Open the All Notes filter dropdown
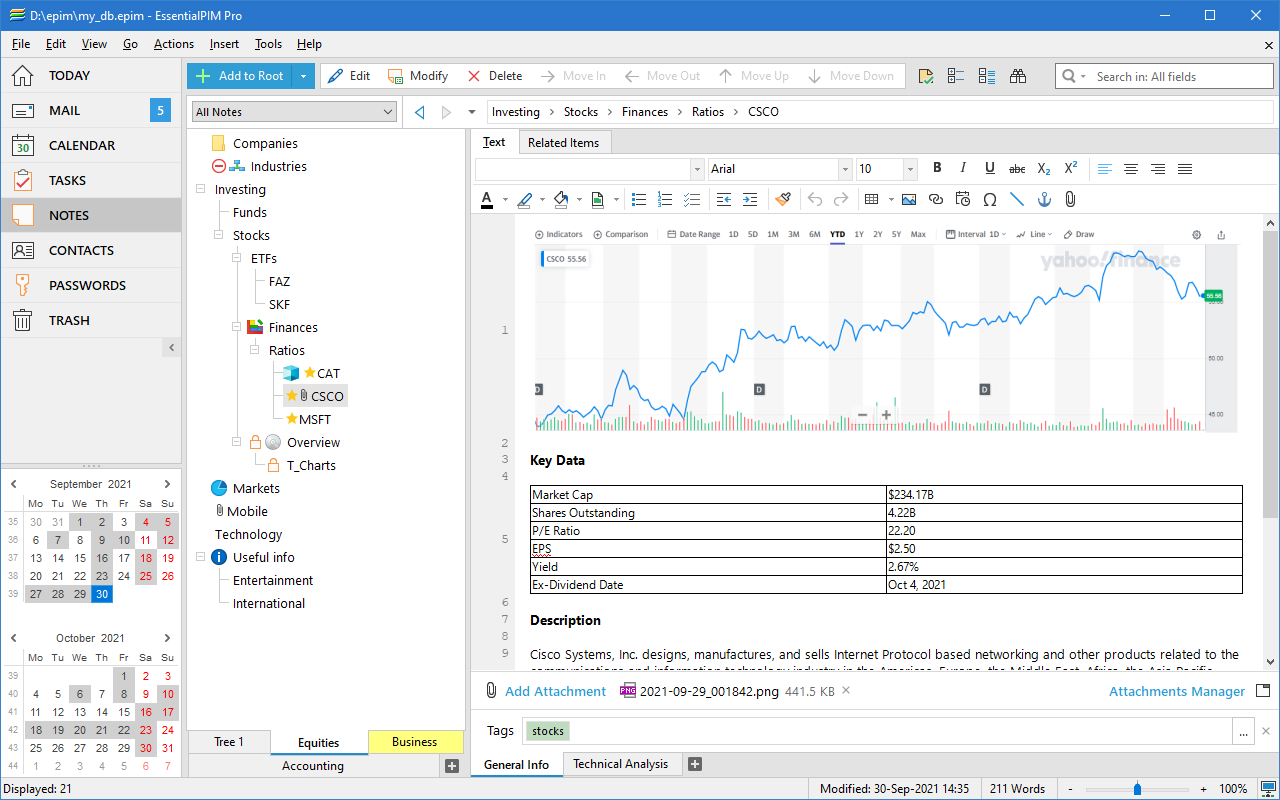Viewport: 1280px width, 800px height. pos(294,112)
